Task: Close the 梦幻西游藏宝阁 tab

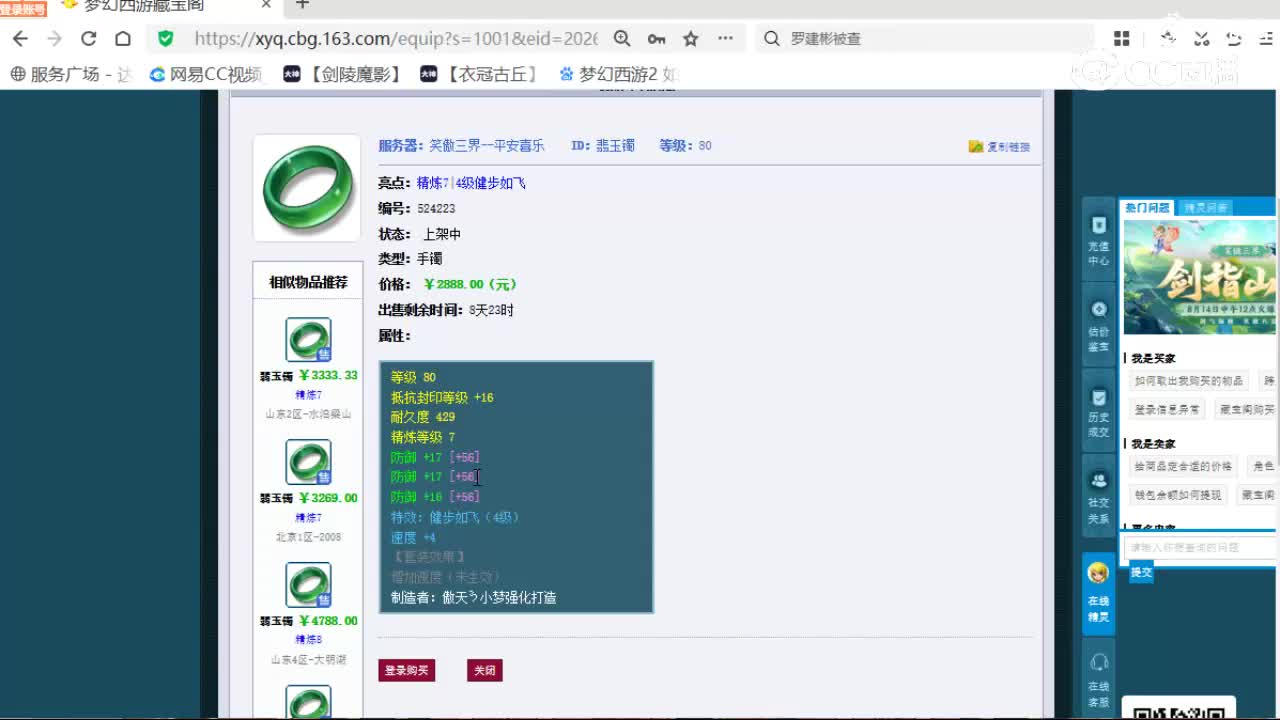Action: 266,5
